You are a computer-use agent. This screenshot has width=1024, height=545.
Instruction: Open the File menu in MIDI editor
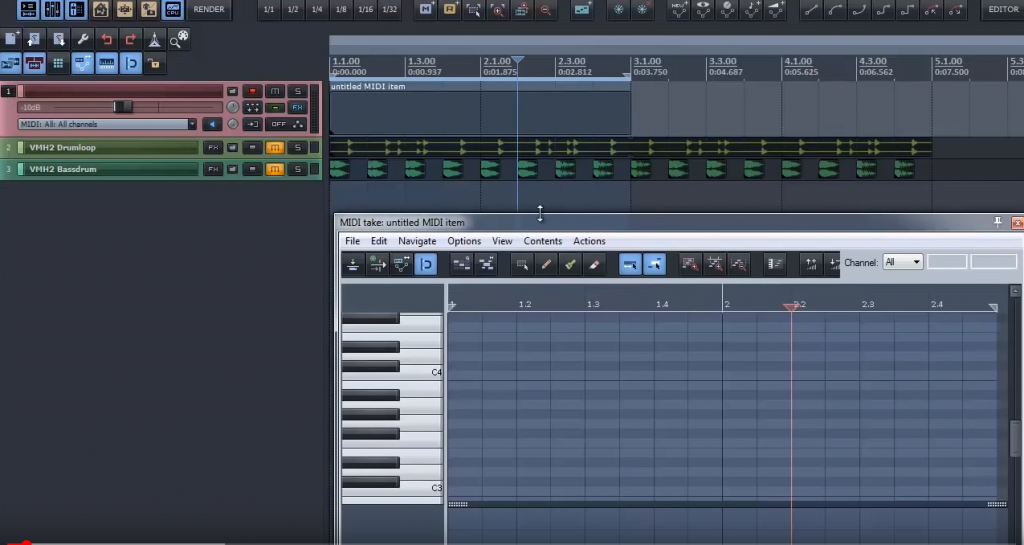(353, 241)
